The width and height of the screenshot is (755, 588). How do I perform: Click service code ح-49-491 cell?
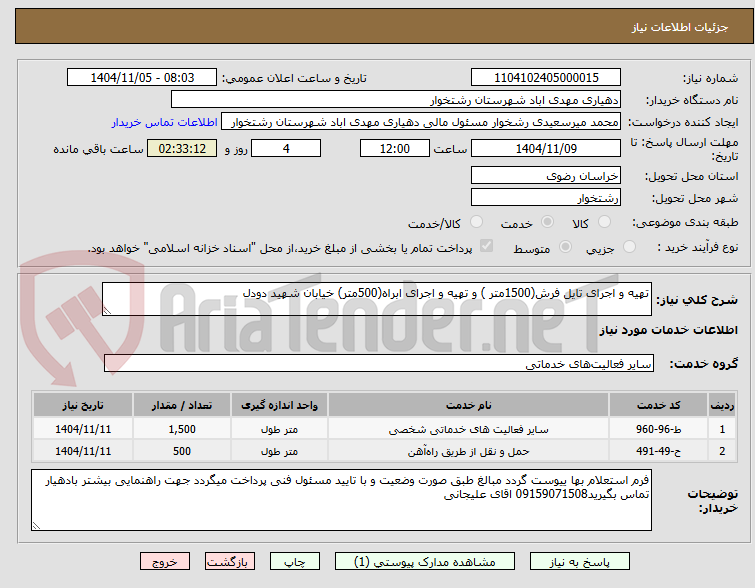(658, 451)
